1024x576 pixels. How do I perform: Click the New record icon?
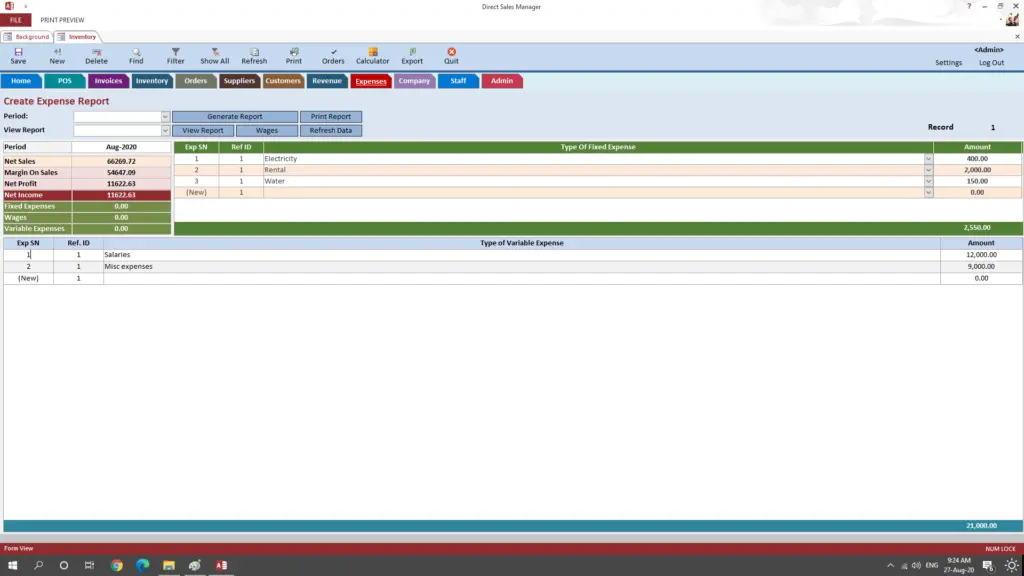pyautogui.click(x=57, y=54)
